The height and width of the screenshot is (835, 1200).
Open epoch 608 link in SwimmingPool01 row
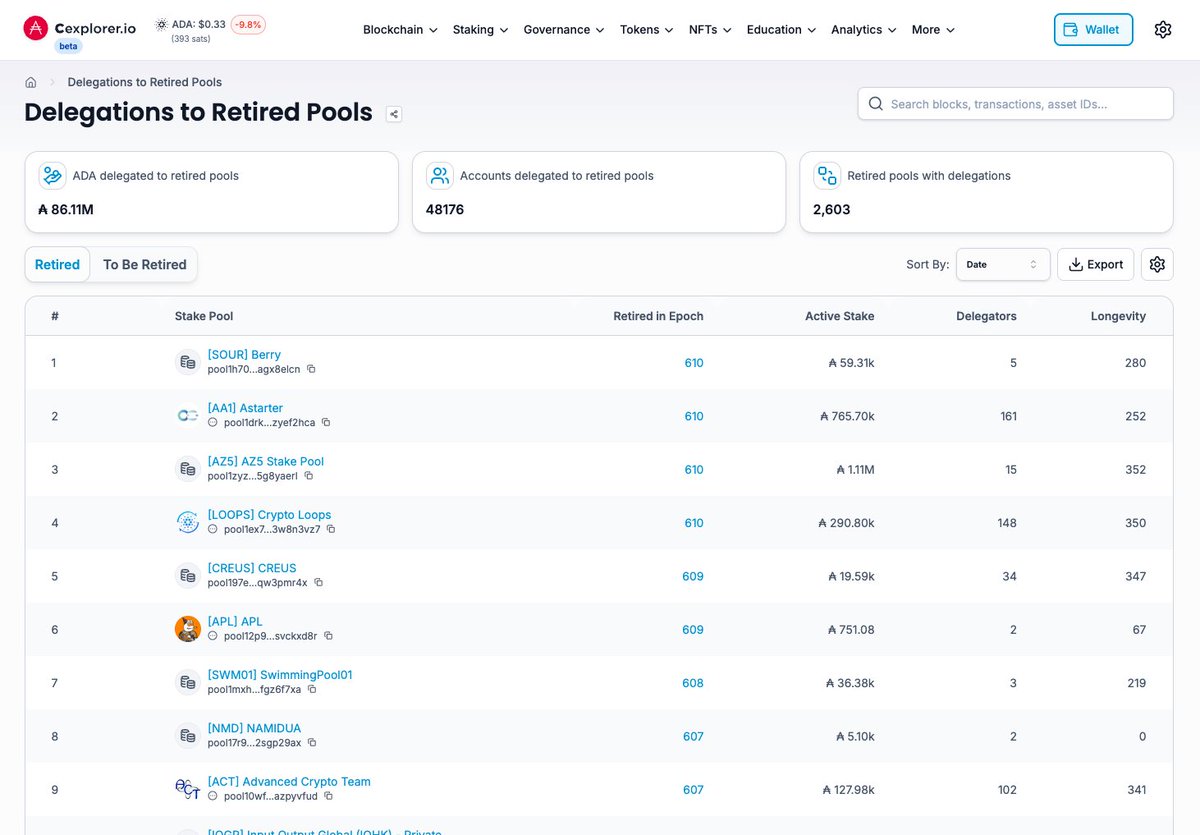coord(693,683)
